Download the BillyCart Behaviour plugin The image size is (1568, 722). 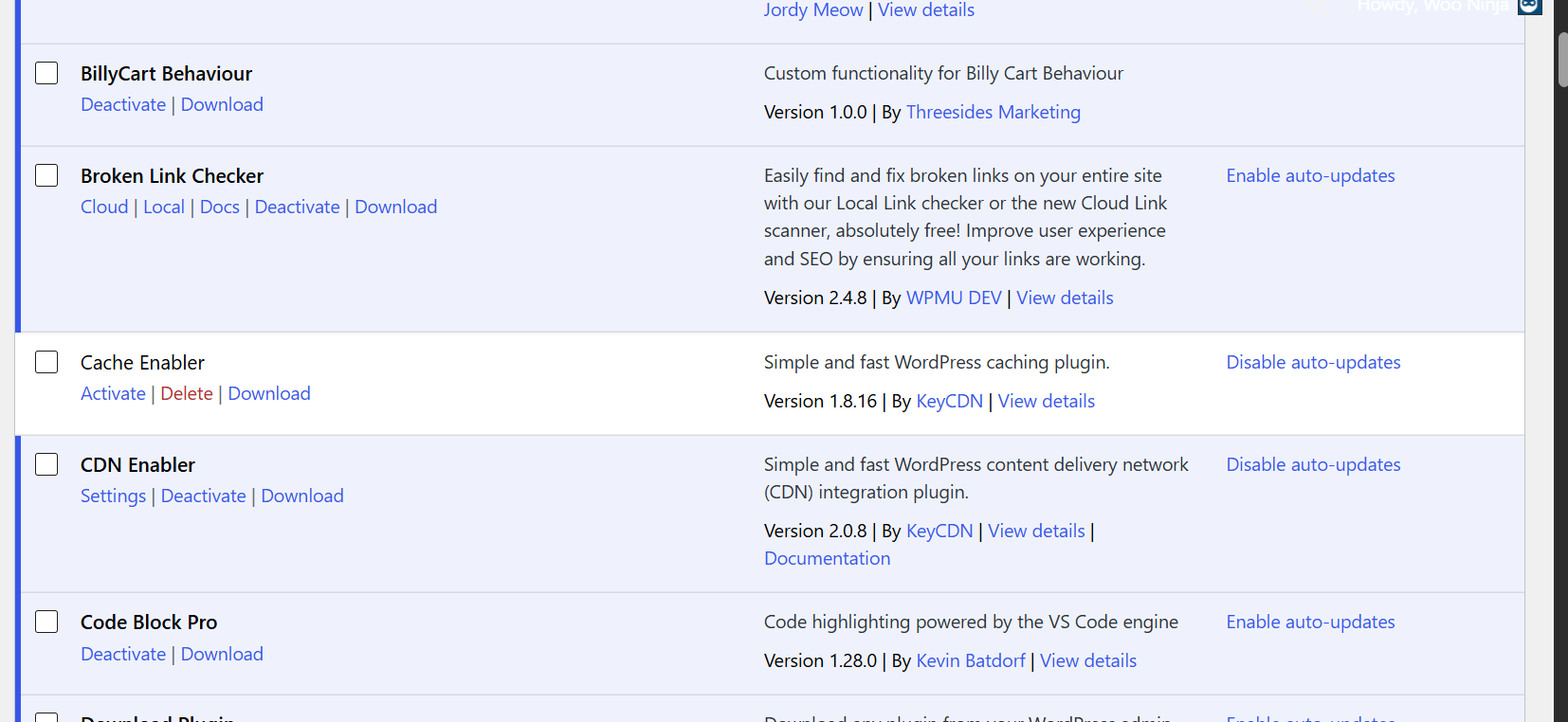tap(222, 104)
